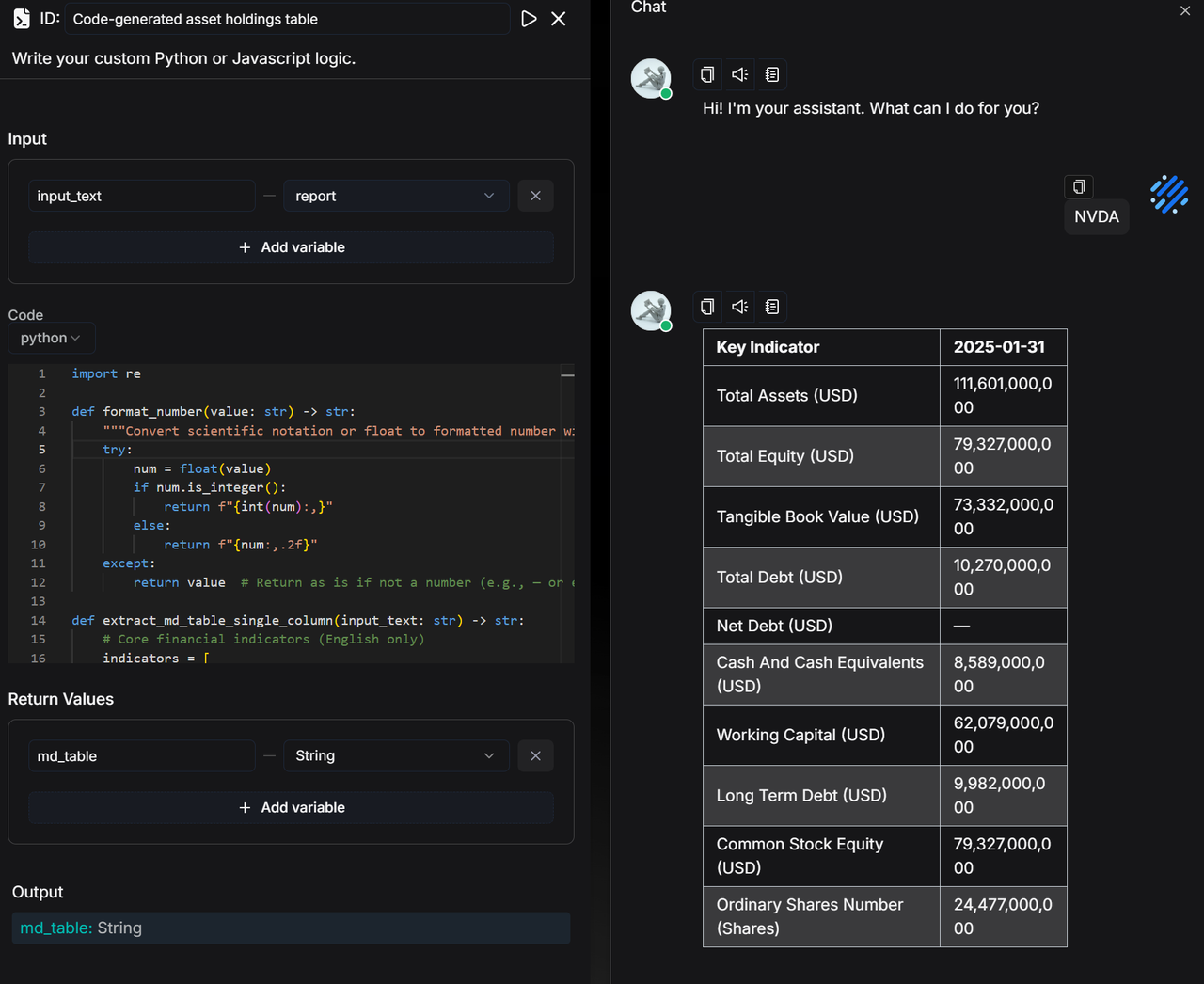Add variable under Return Values
The width and height of the screenshot is (1204, 984).
coord(291,807)
